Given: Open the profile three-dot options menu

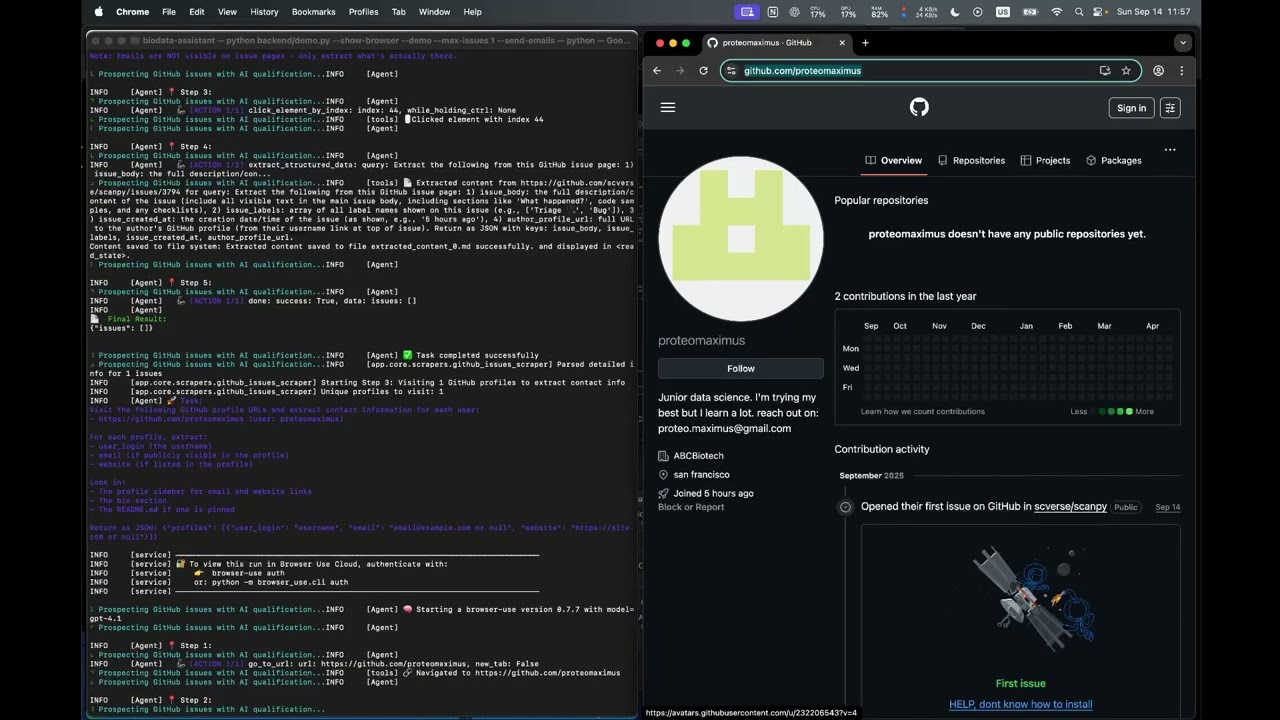Looking at the screenshot, I should coord(1170,151).
